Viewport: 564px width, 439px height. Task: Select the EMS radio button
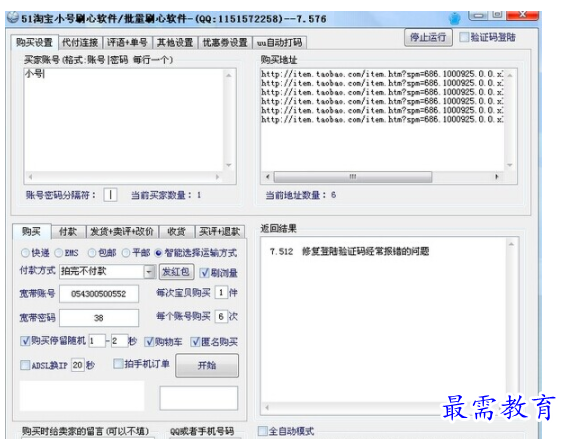click(x=58, y=253)
